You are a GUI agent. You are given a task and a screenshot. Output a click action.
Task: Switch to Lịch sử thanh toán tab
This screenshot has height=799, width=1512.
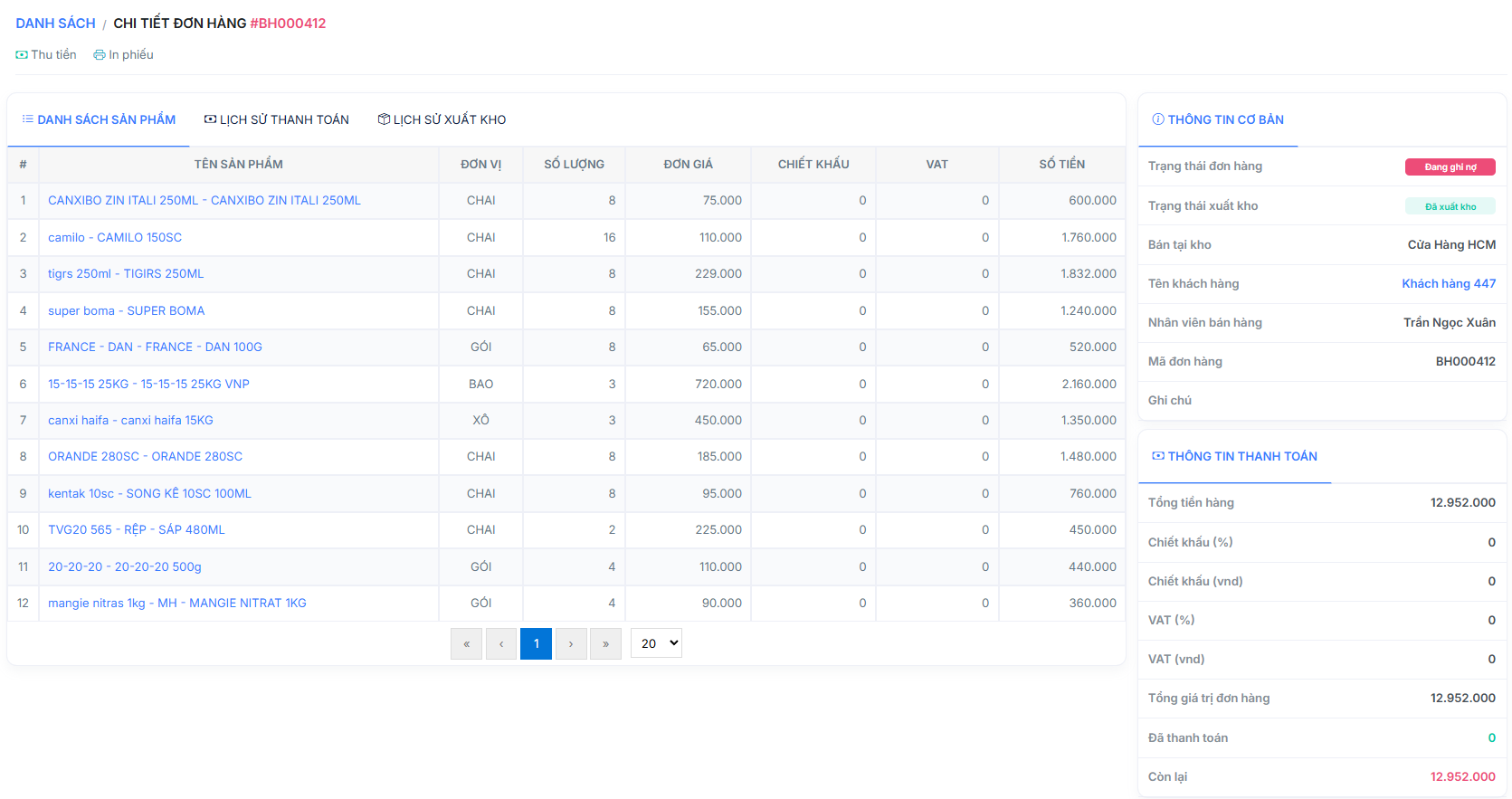pyautogui.click(x=277, y=119)
